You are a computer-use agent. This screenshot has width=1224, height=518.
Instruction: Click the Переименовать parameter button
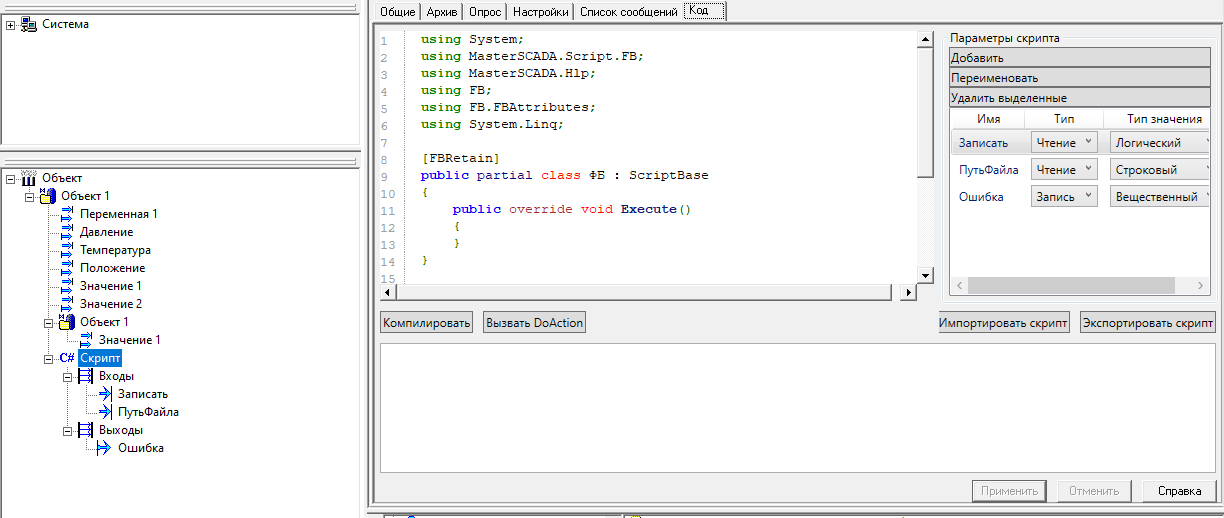coord(1080,78)
